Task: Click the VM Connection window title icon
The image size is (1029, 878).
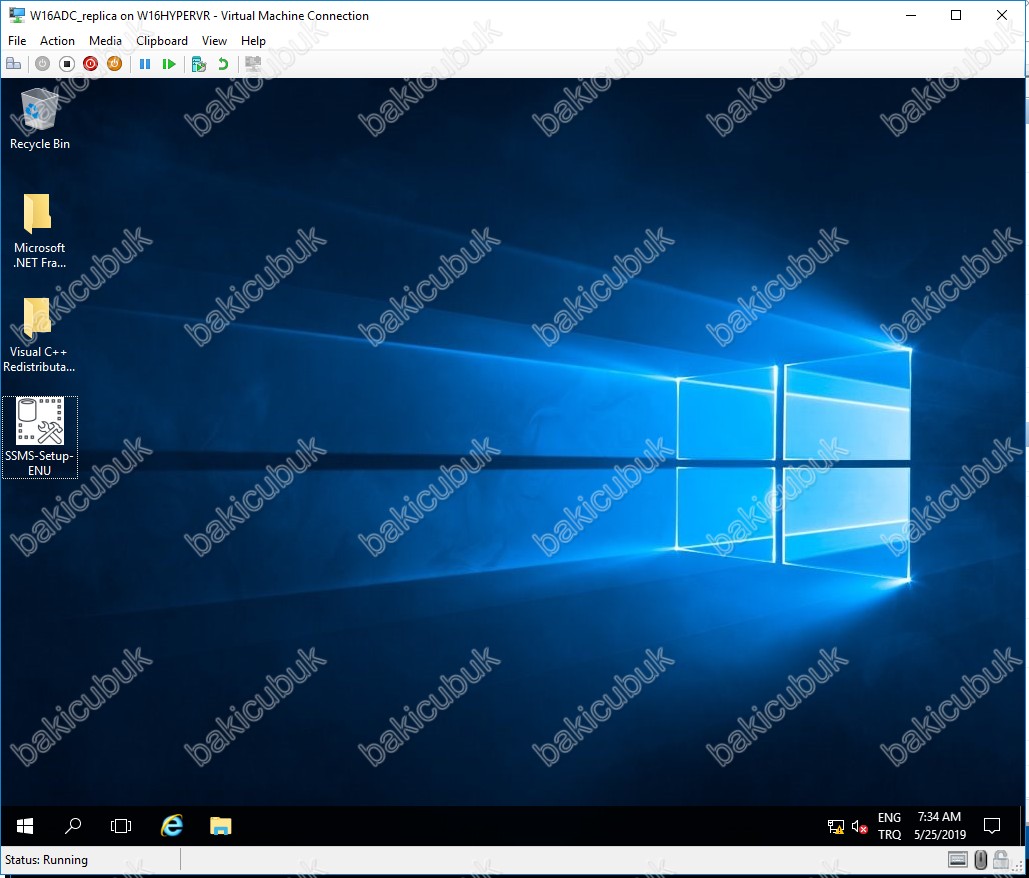Action: pos(16,15)
